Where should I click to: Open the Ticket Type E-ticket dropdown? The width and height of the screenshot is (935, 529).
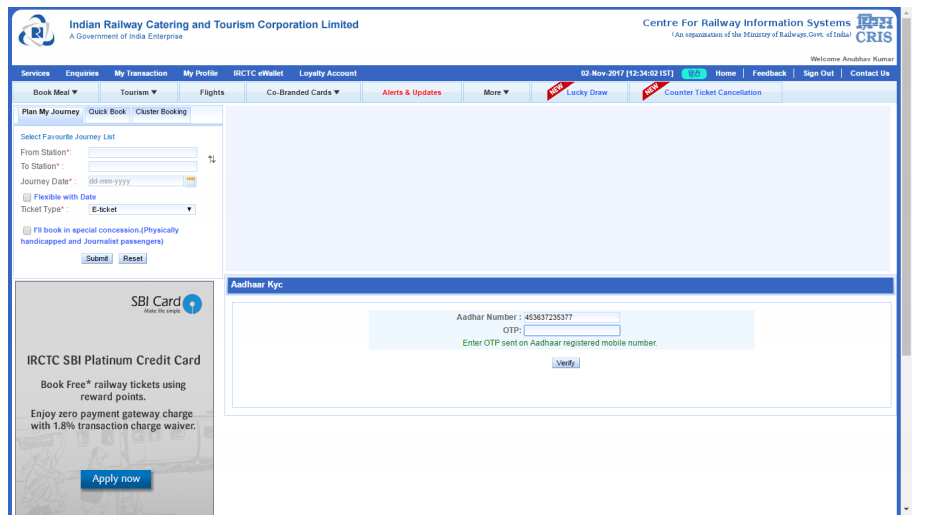tap(142, 210)
